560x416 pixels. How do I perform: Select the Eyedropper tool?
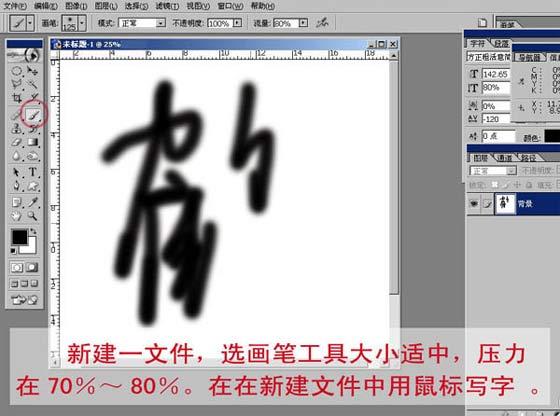coord(32,202)
